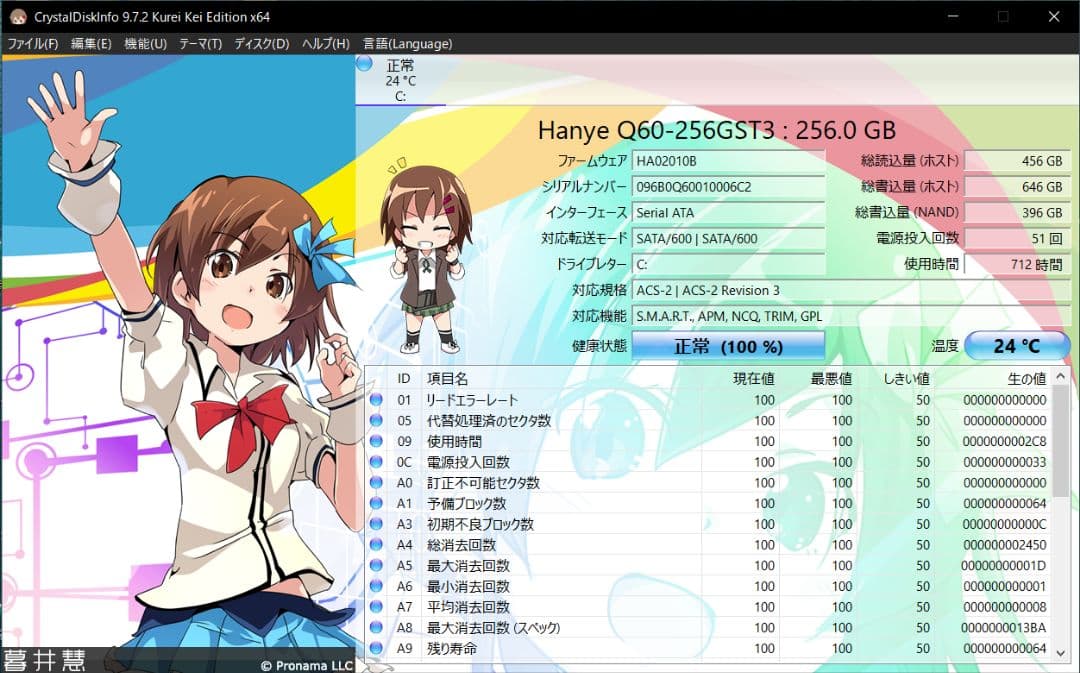Click the scroll up arrow of SMART list

point(1061,377)
